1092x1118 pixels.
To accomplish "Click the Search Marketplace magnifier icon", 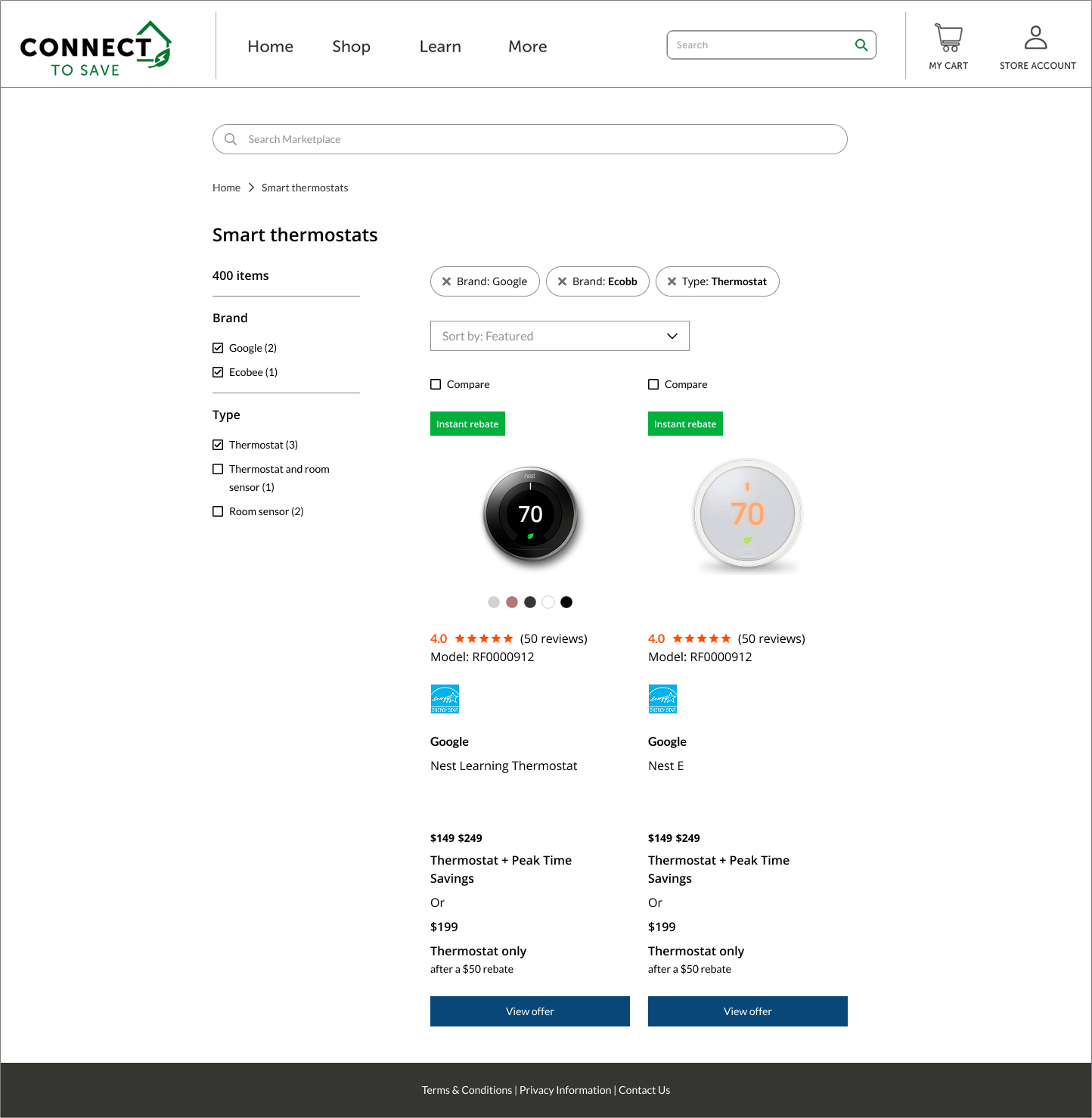I will [x=231, y=139].
